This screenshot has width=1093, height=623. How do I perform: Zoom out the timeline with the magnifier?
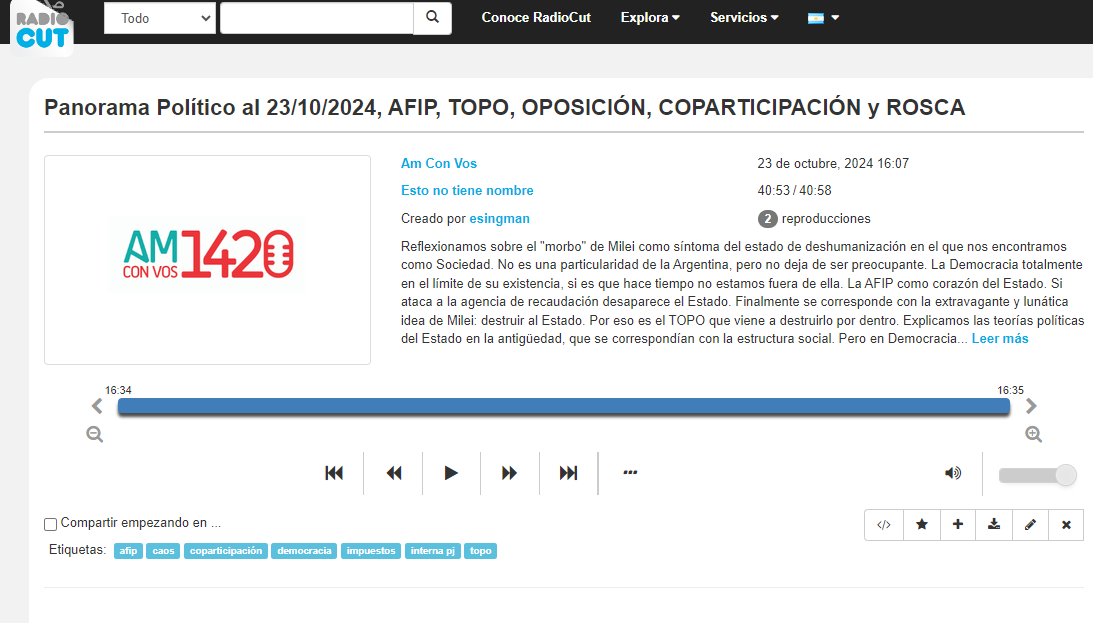pyautogui.click(x=95, y=435)
